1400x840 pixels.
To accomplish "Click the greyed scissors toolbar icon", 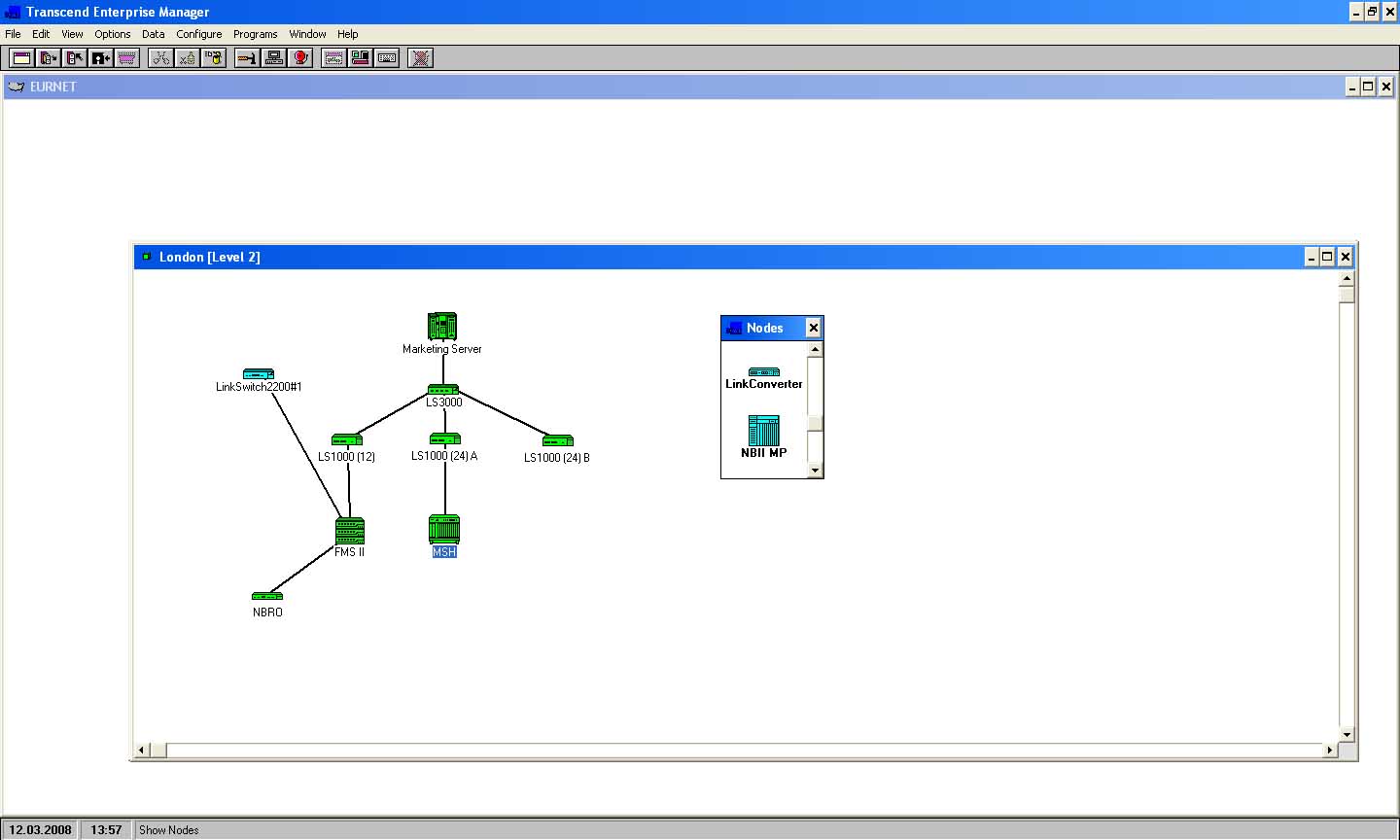I will click(160, 58).
